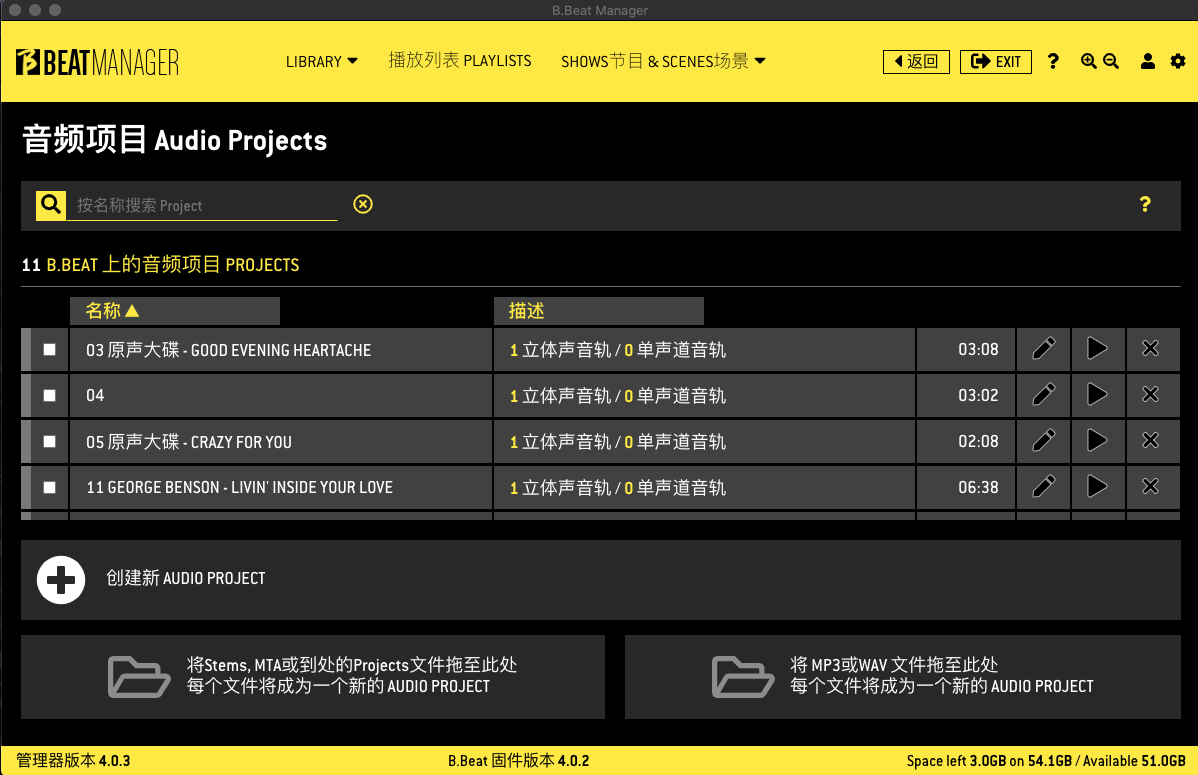Click track description of George Benson row
This screenshot has height=775, width=1198.
[617, 488]
